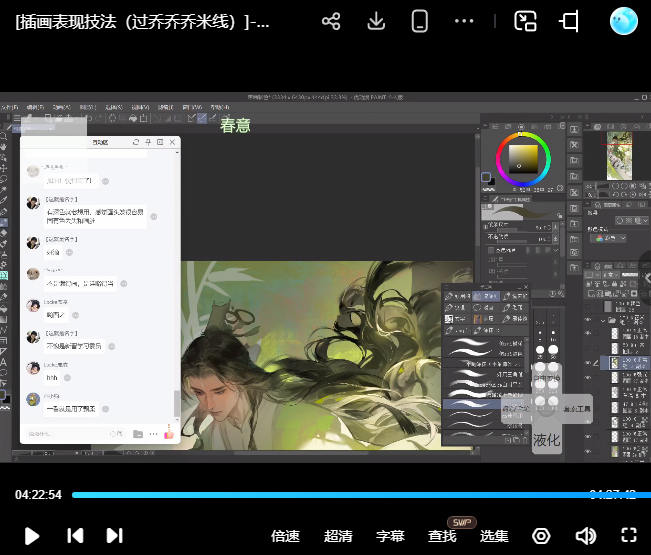Skip to the previous video
The image size is (651, 555).
75,535
